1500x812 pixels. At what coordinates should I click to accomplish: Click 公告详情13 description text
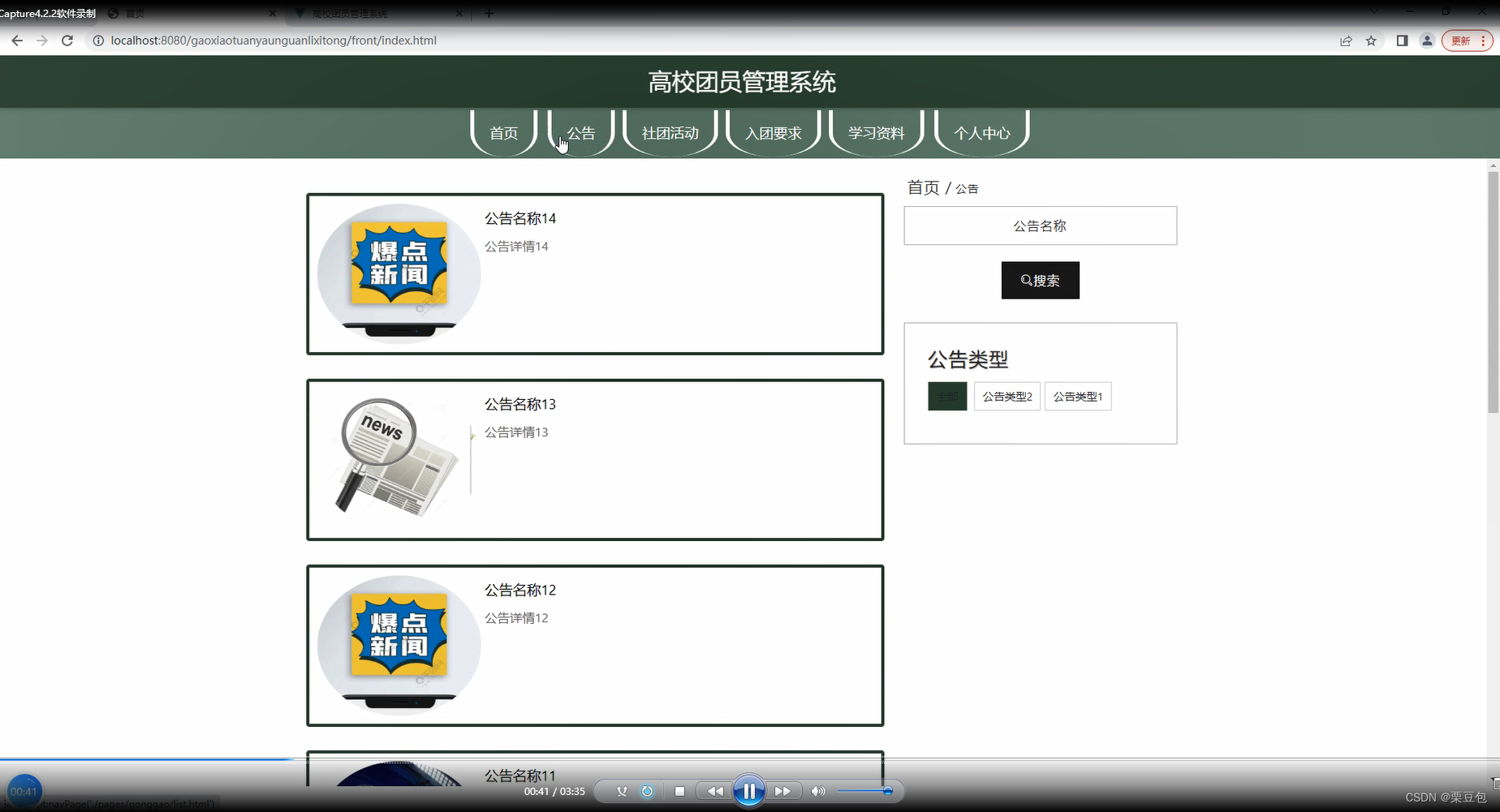click(516, 432)
